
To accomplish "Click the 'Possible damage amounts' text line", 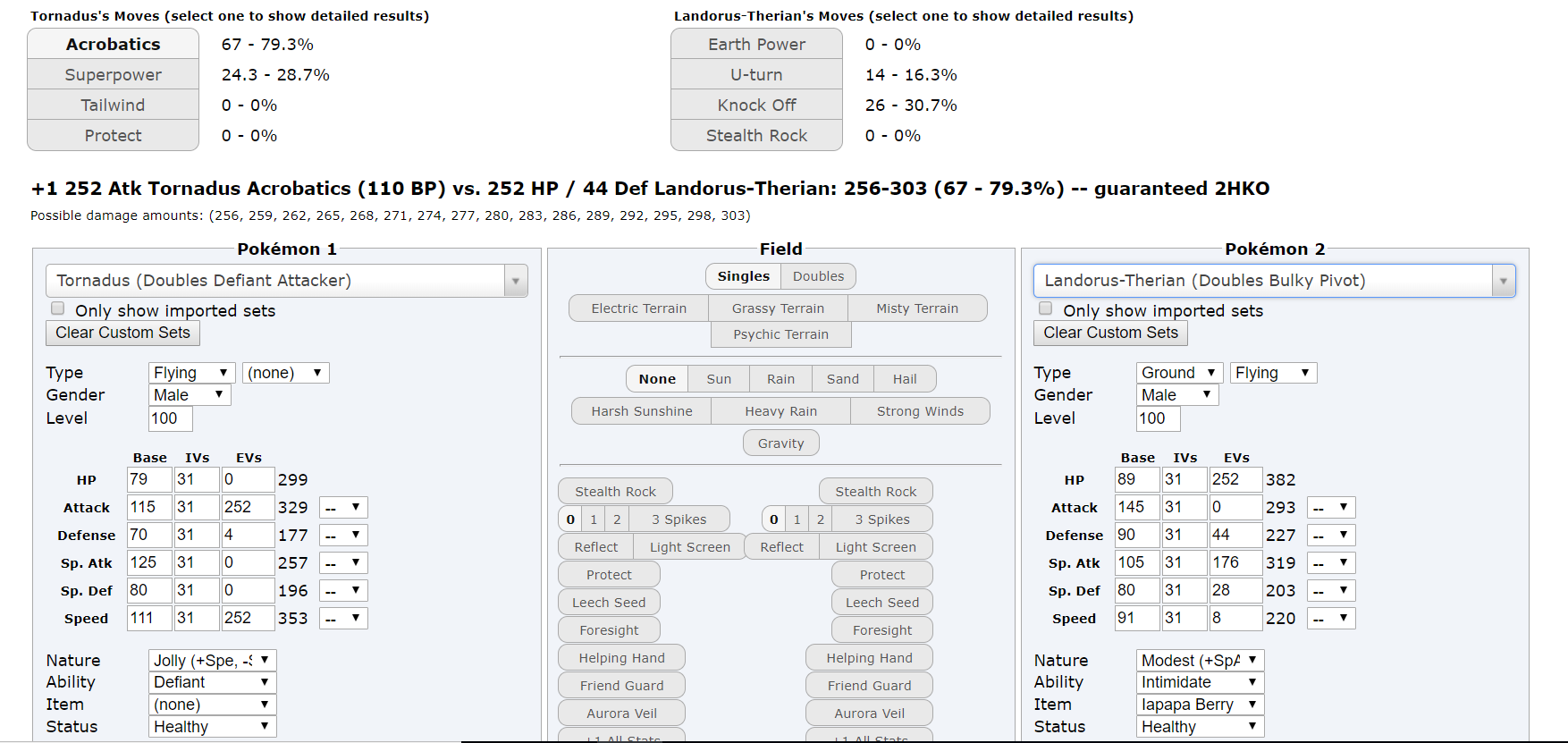I will 391,215.
